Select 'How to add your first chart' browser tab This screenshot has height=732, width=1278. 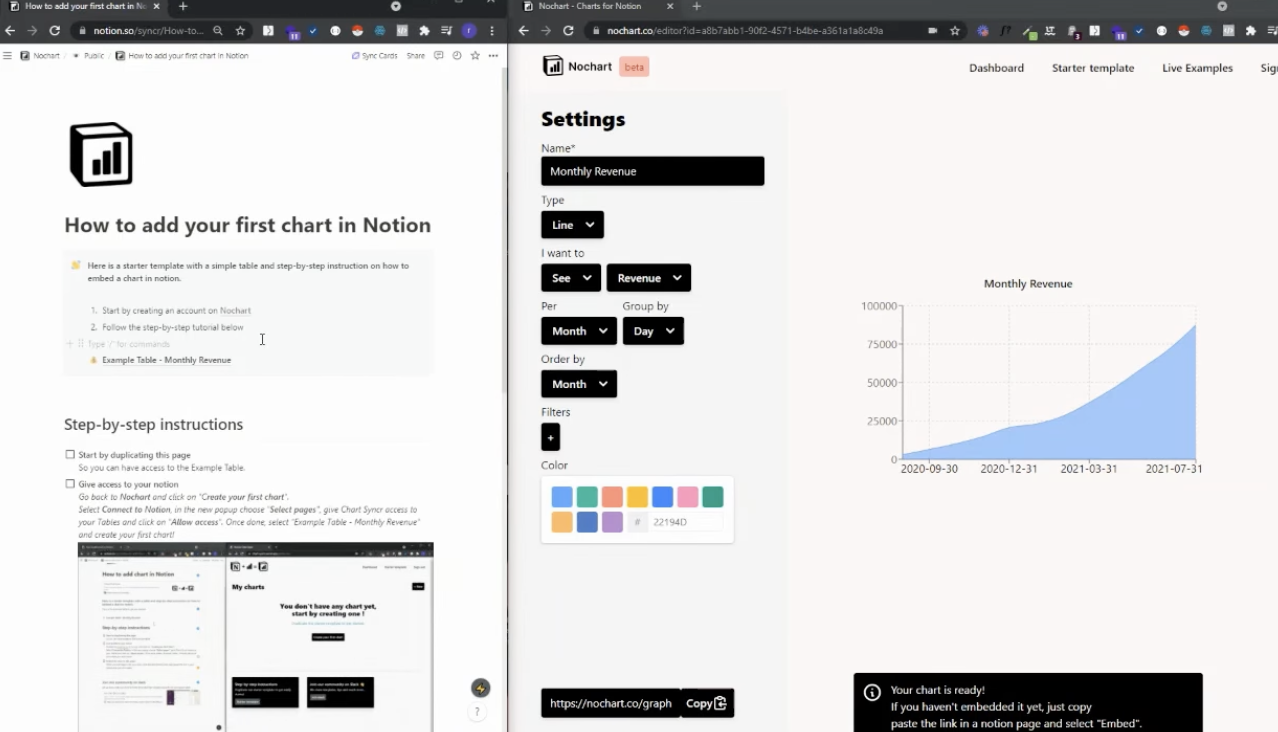coord(85,6)
